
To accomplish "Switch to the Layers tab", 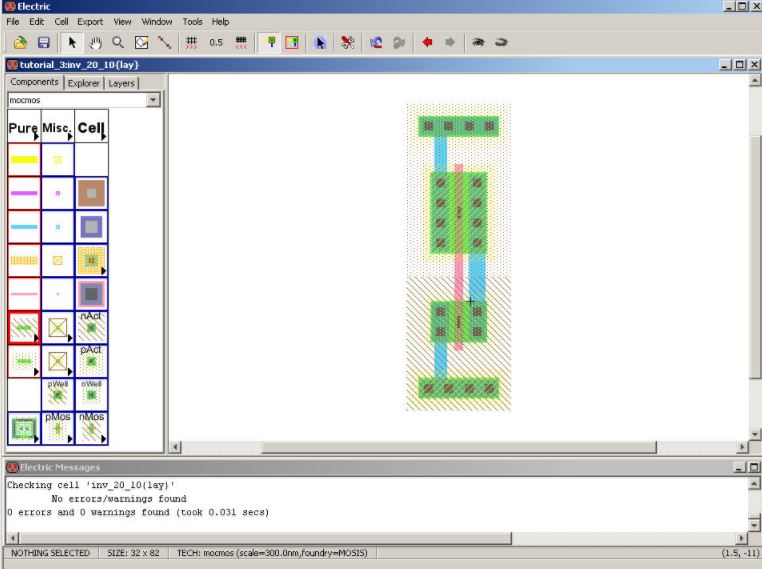I will click(121, 83).
